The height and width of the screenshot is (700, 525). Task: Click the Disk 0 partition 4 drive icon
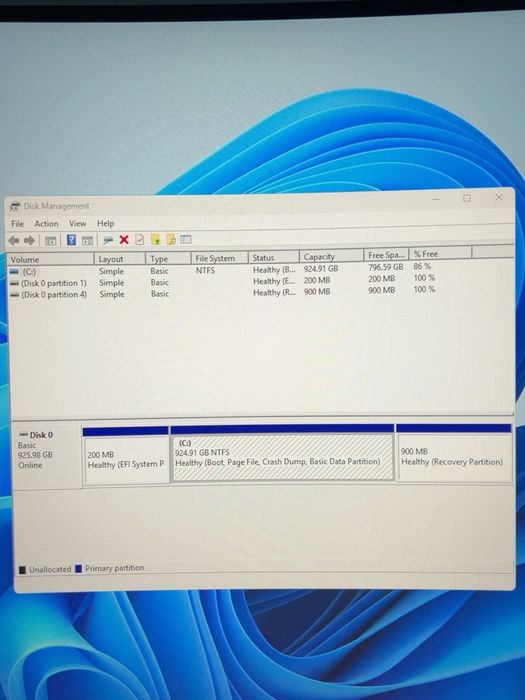coord(14,295)
